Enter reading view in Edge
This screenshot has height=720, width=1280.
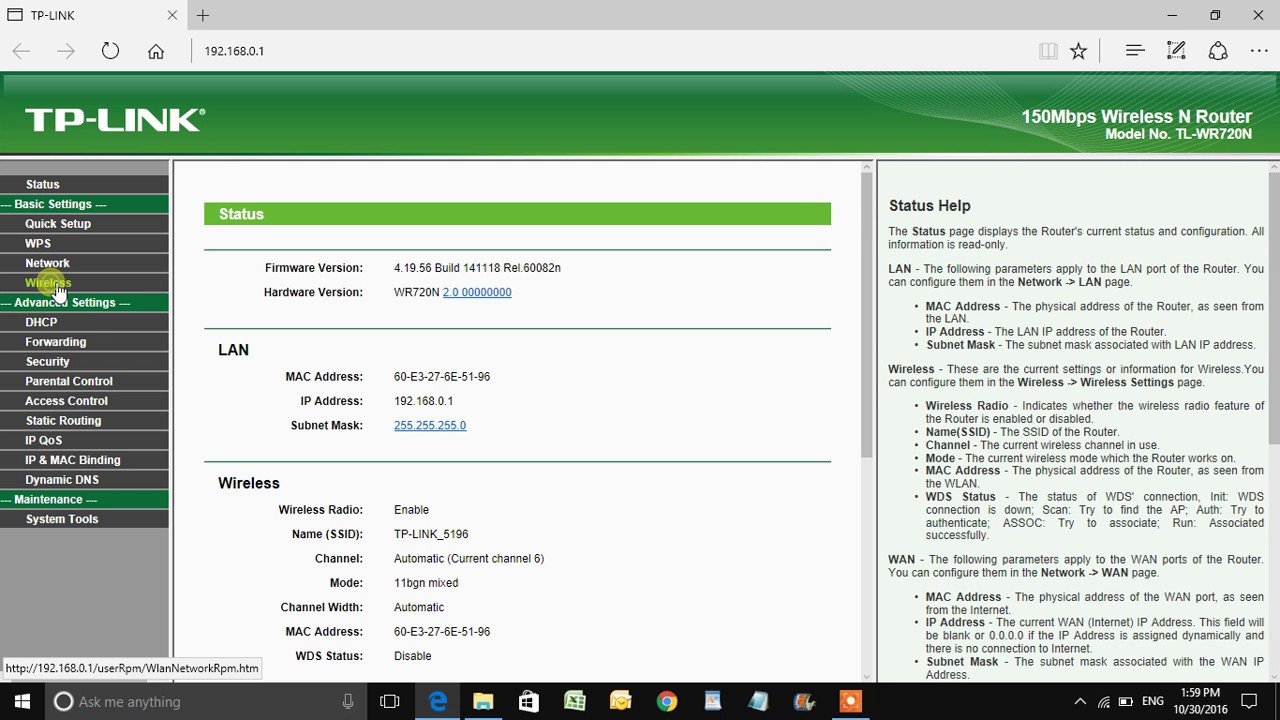[1048, 50]
